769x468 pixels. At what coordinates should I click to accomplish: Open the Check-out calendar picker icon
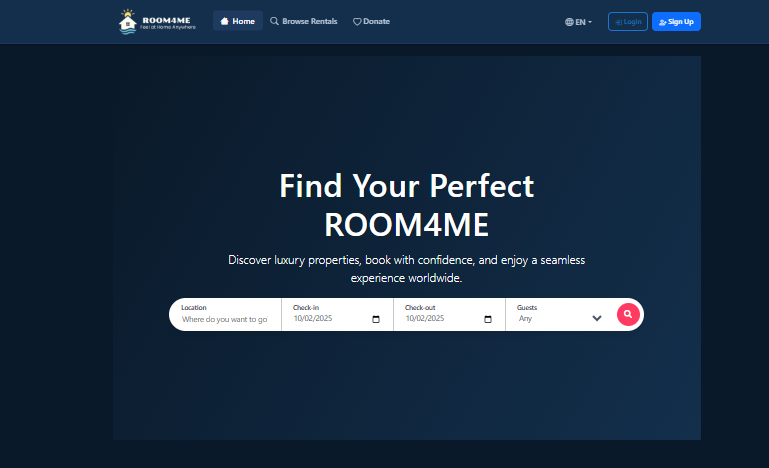pyautogui.click(x=488, y=320)
